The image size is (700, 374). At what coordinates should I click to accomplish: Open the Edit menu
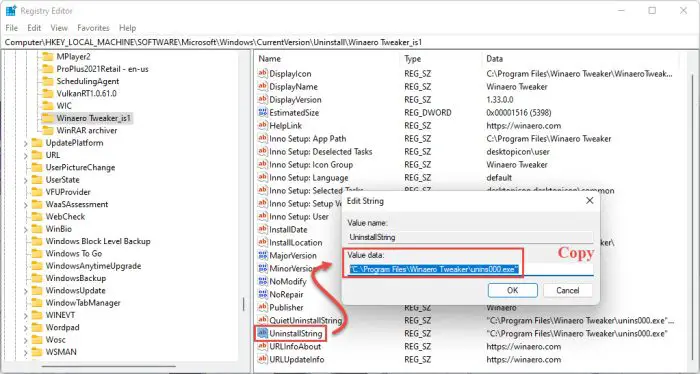(34, 28)
